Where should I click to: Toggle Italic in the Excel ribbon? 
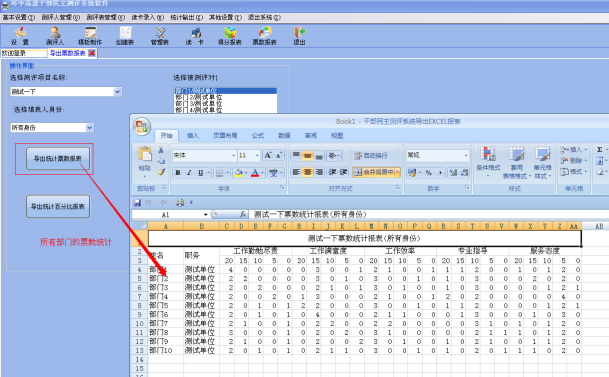[x=189, y=172]
